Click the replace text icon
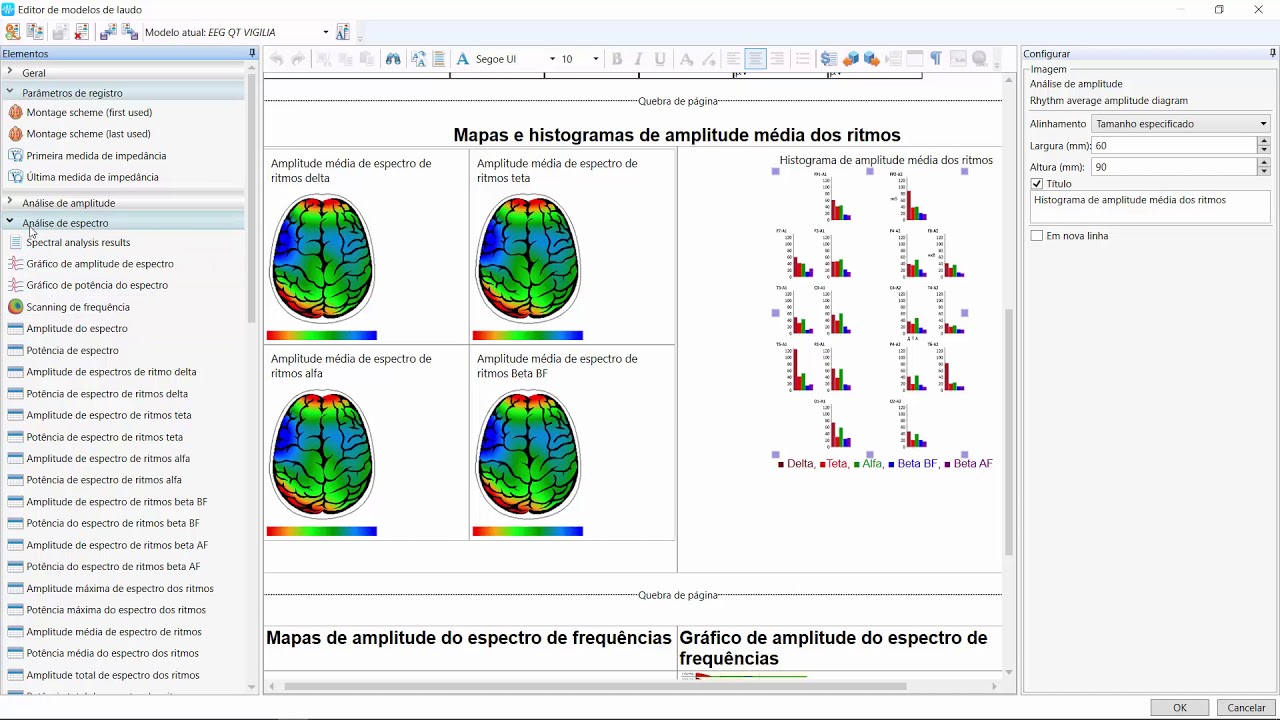 pos(417,59)
